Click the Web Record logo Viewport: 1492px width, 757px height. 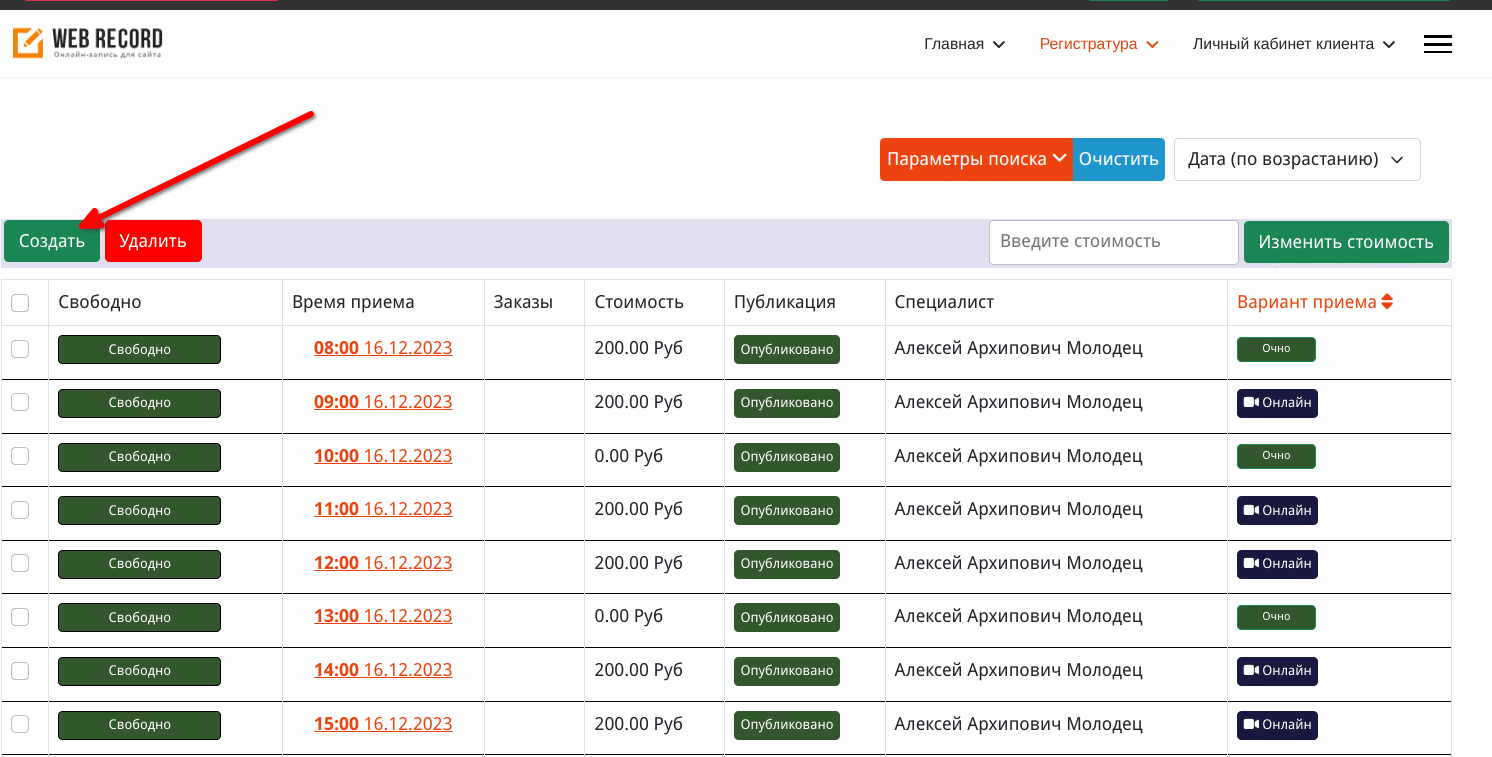(87, 43)
